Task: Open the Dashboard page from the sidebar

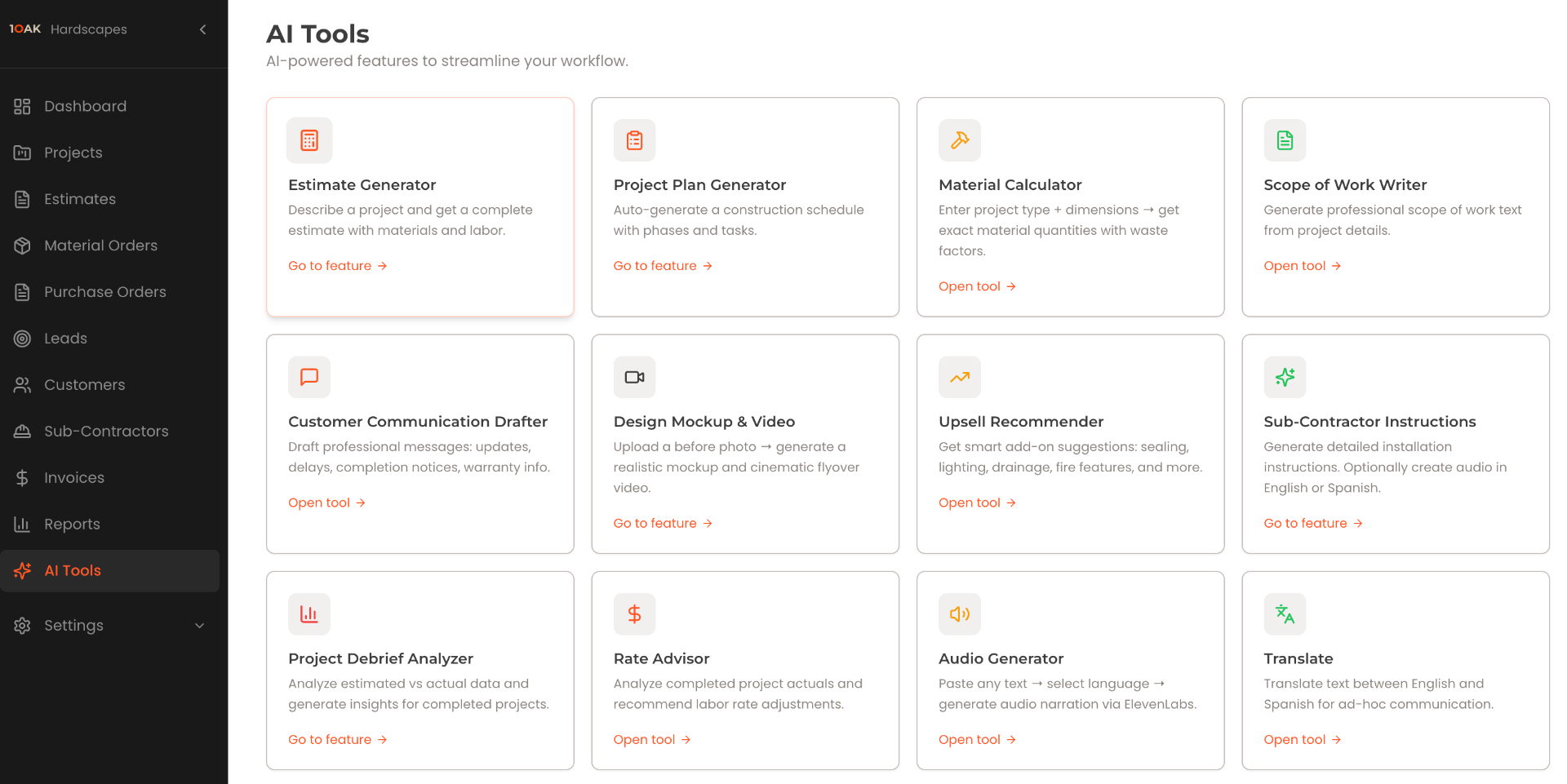Action: click(x=110, y=106)
